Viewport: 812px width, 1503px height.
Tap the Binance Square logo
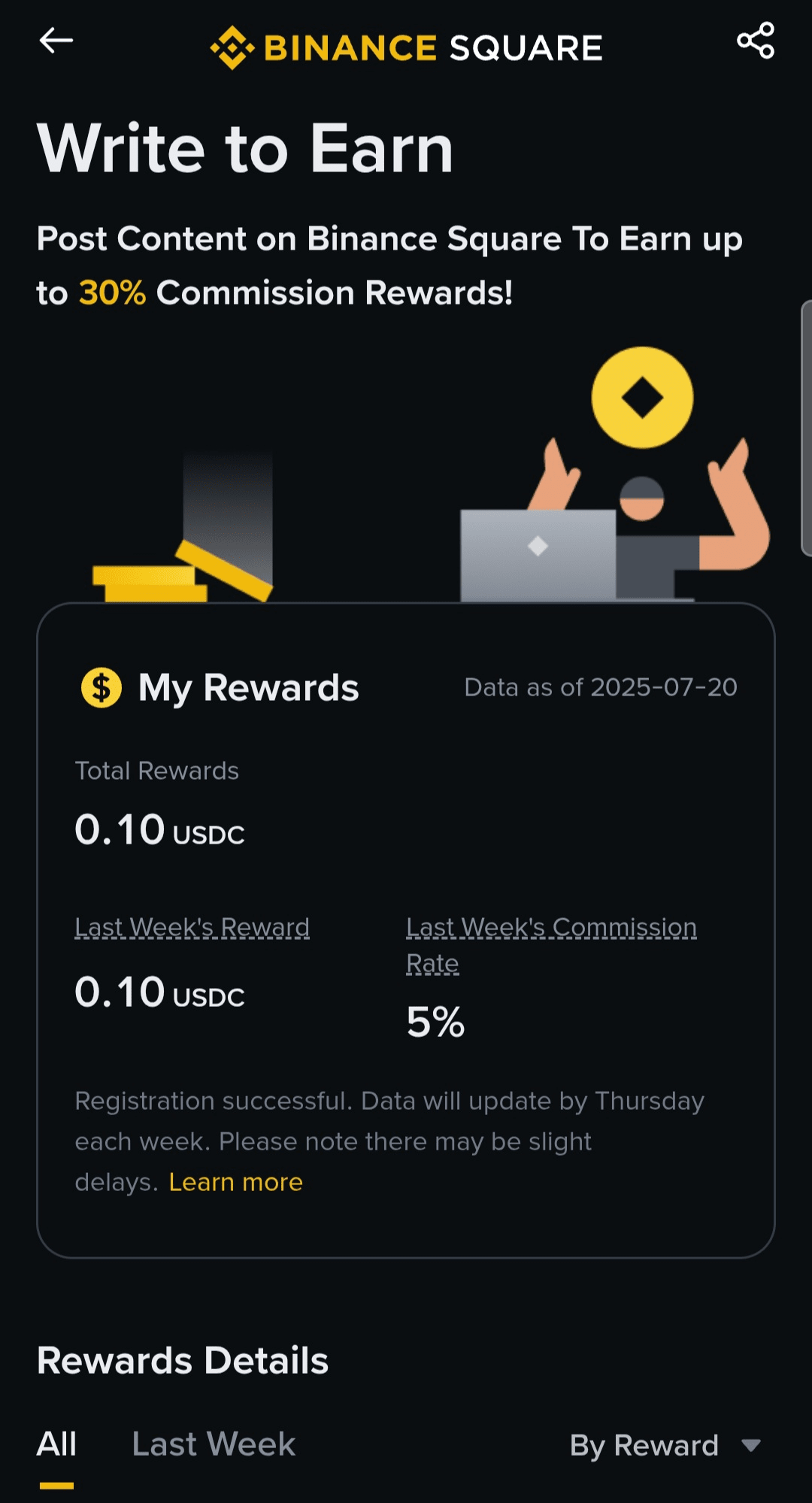pyautogui.click(x=406, y=48)
